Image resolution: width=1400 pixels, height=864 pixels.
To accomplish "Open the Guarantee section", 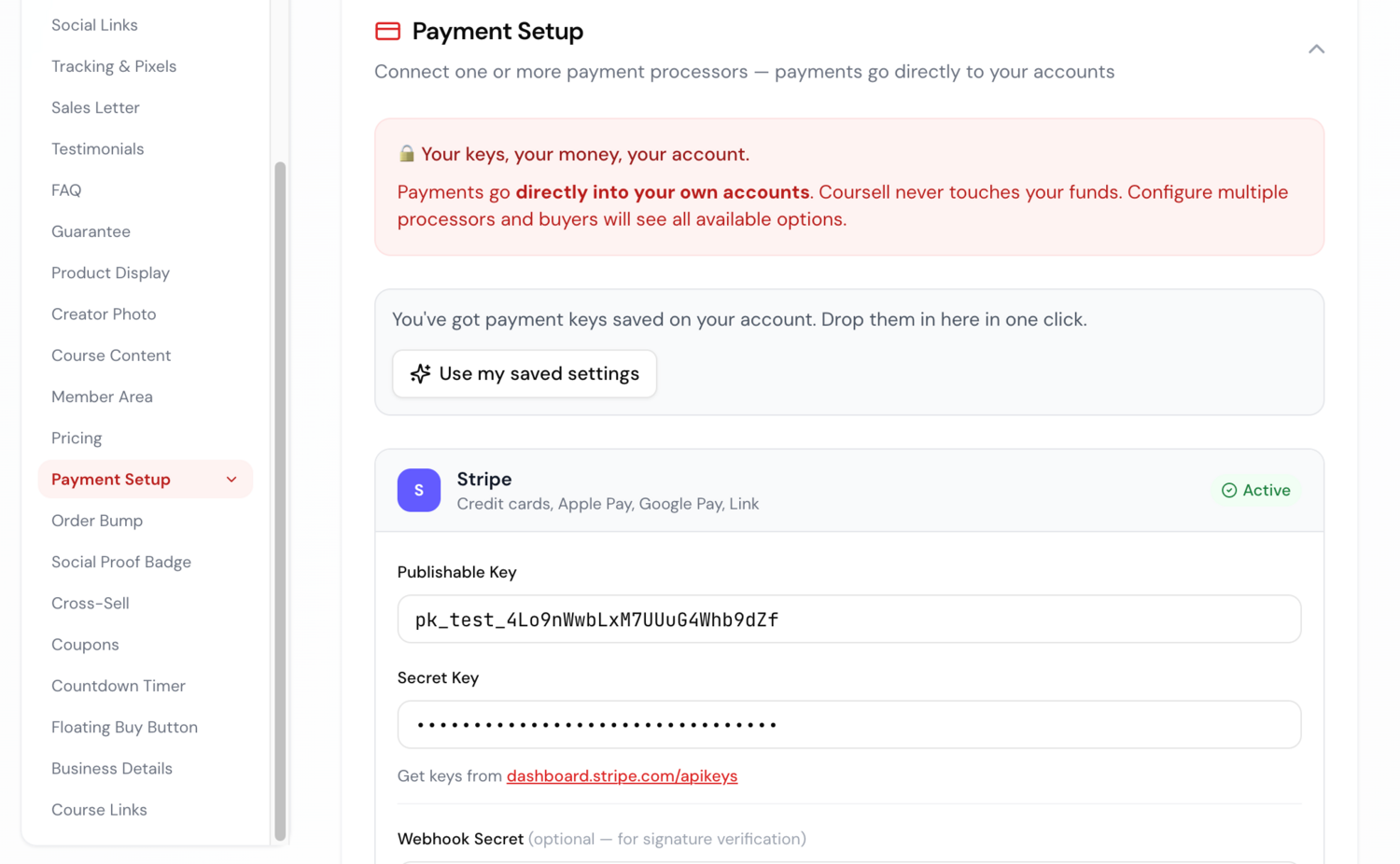I will (x=91, y=231).
